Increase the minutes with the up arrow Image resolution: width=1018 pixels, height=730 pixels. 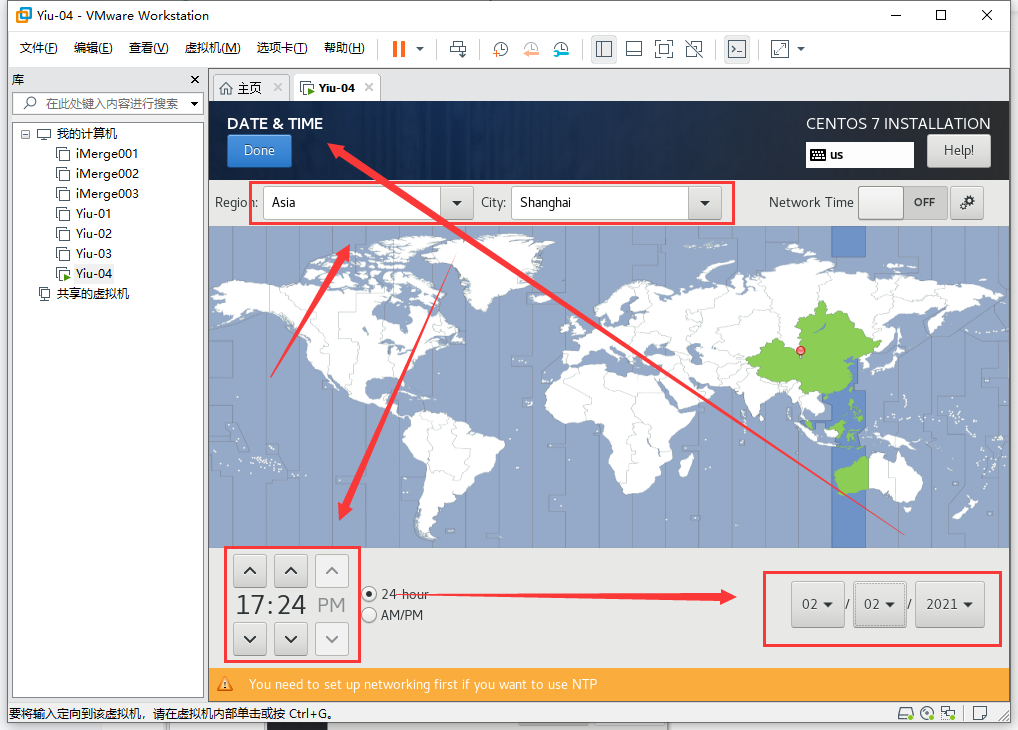coord(291,572)
